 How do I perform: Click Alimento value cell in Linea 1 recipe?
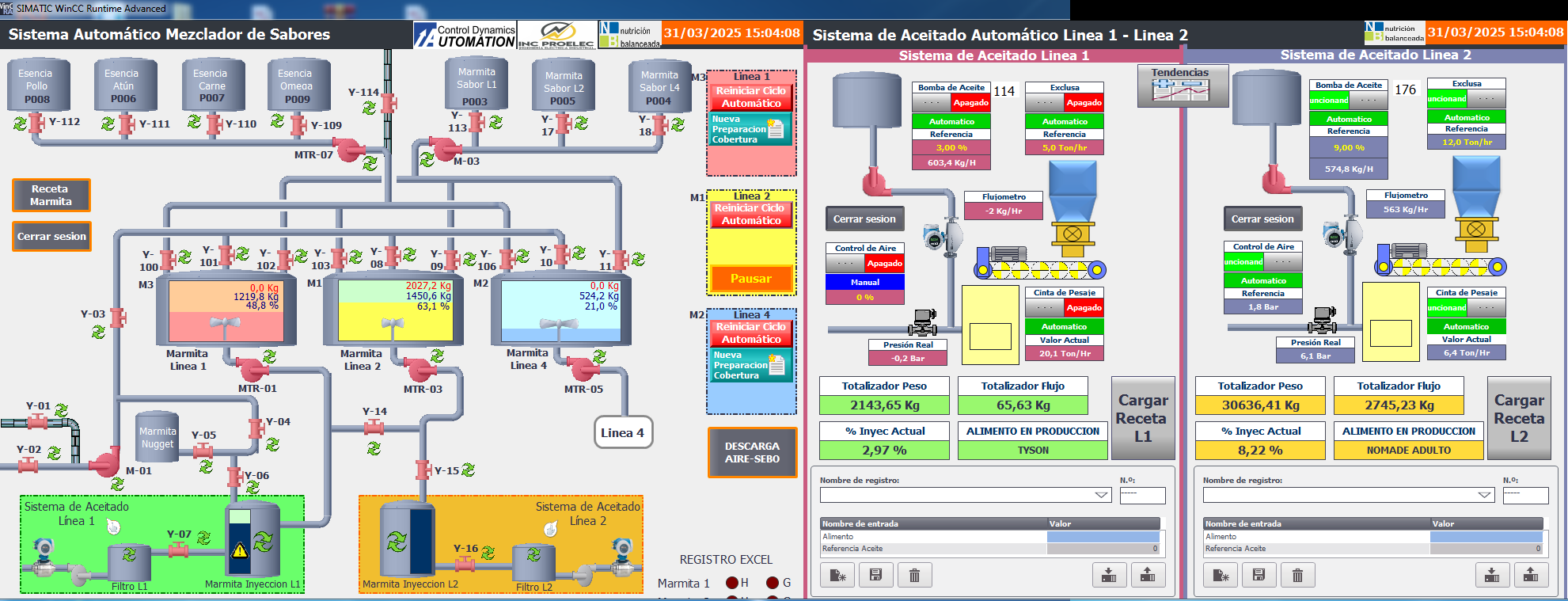tap(1103, 537)
